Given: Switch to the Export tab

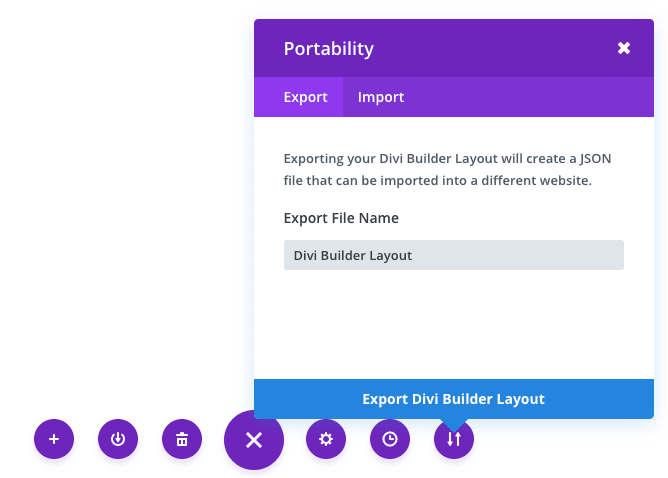Looking at the screenshot, I should [299, 97].
